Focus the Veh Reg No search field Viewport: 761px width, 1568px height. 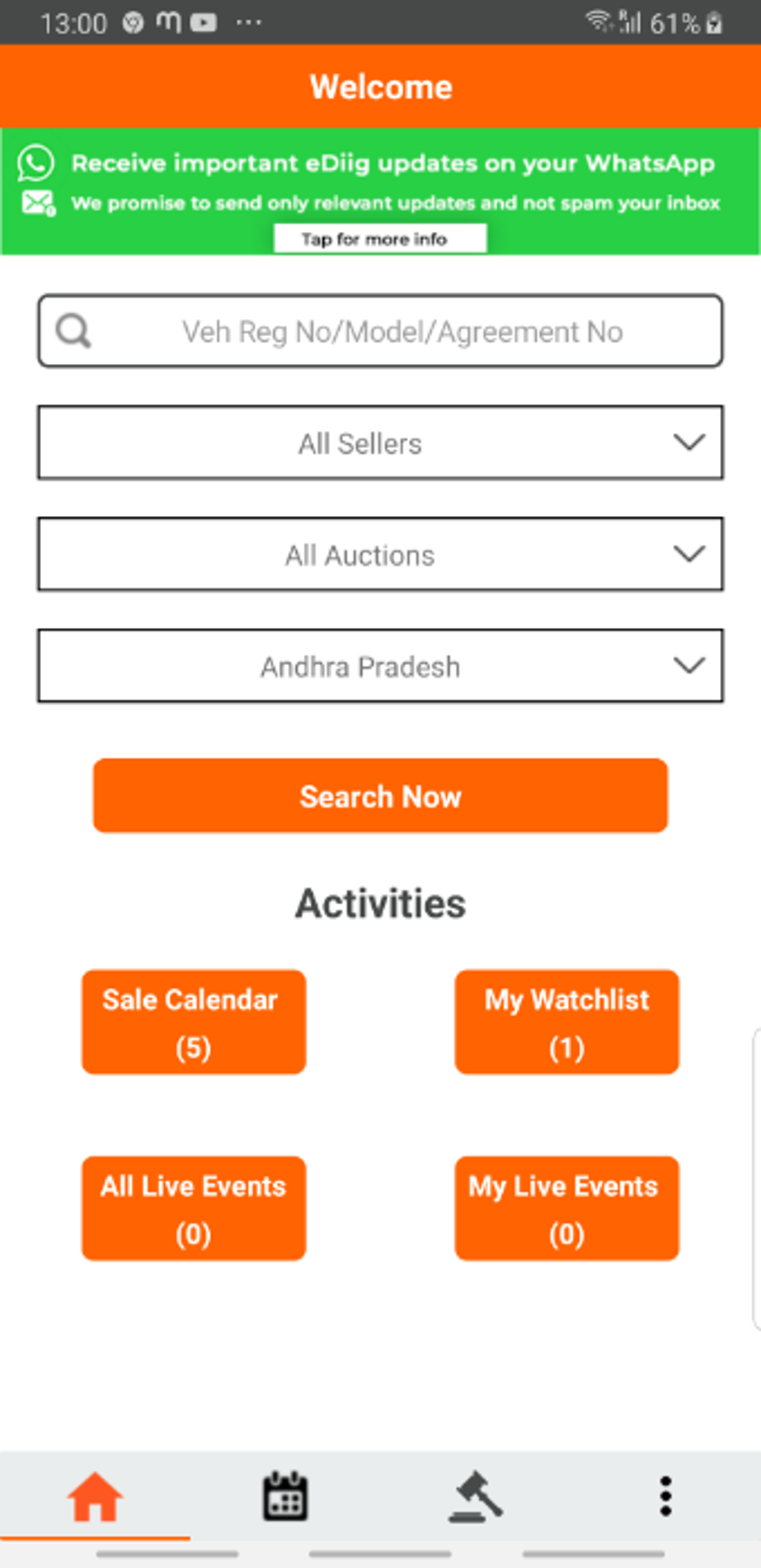point(403,331)
